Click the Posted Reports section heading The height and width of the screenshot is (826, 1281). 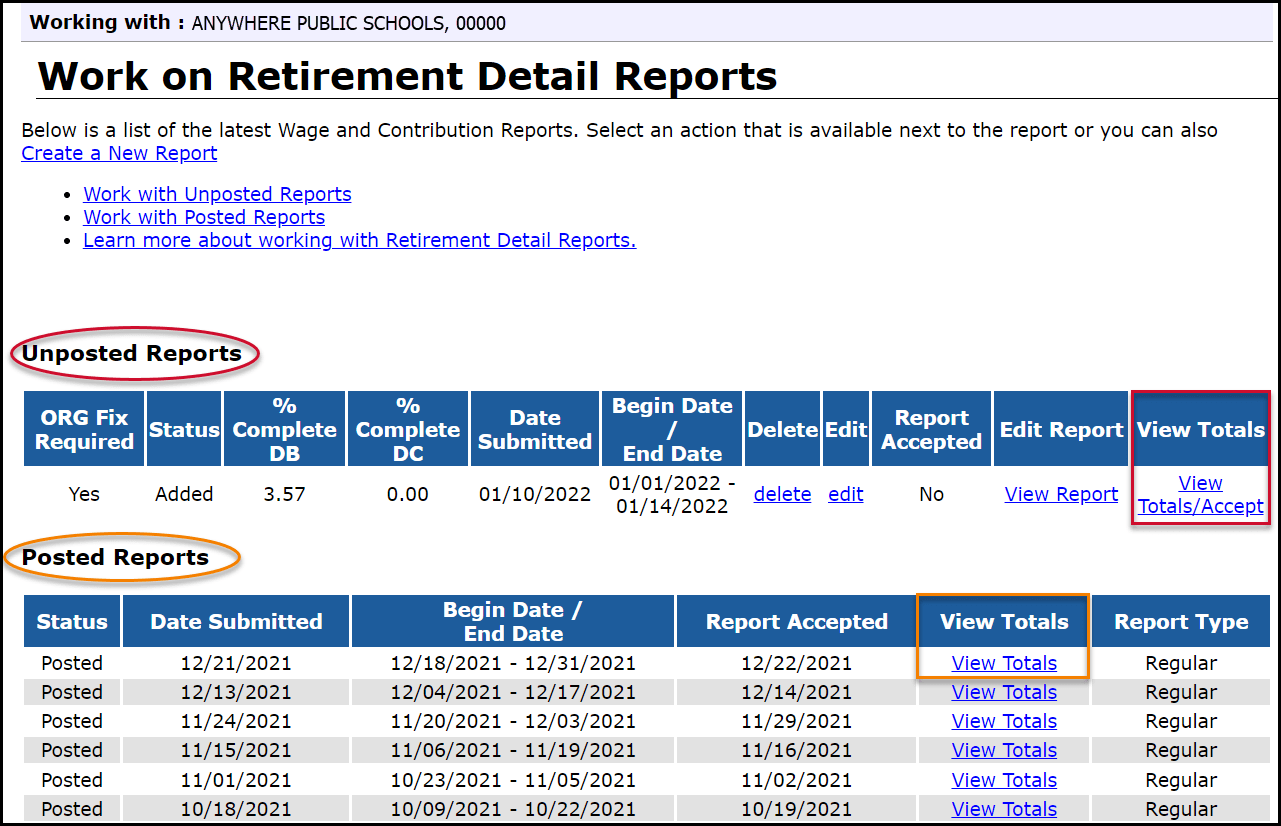pyautogui.click(x=116, y=558)
